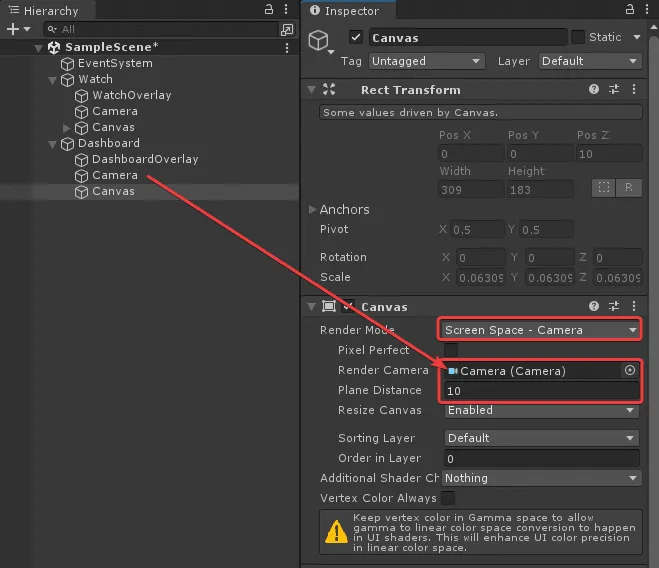Open the Static flags dropdown arrow
The height and width of the screenshot is (568, 659).
click(637, 37)
